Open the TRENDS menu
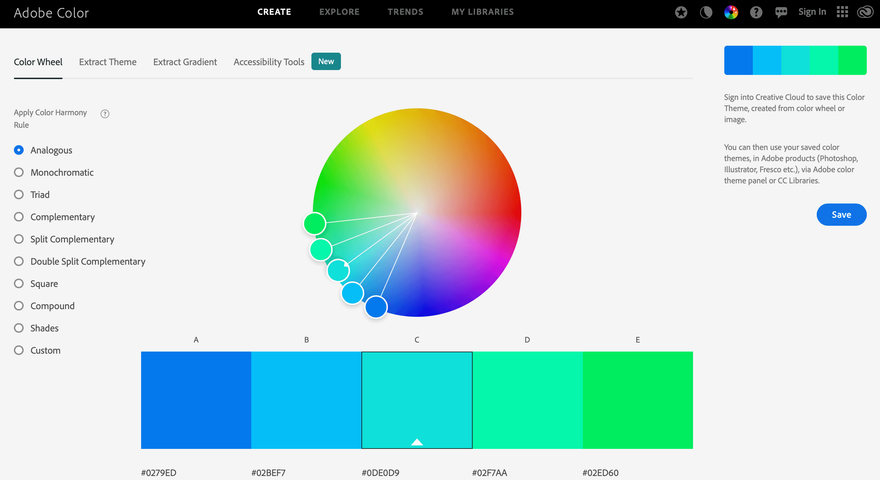This screenshot has width=880, height=480. (x=405, y=12)
